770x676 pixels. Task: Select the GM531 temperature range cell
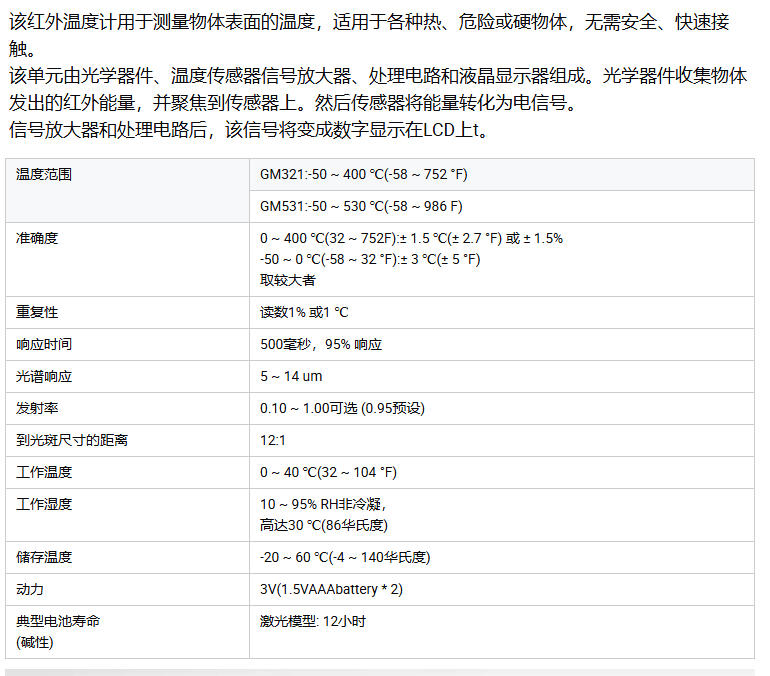pos(360,206)
